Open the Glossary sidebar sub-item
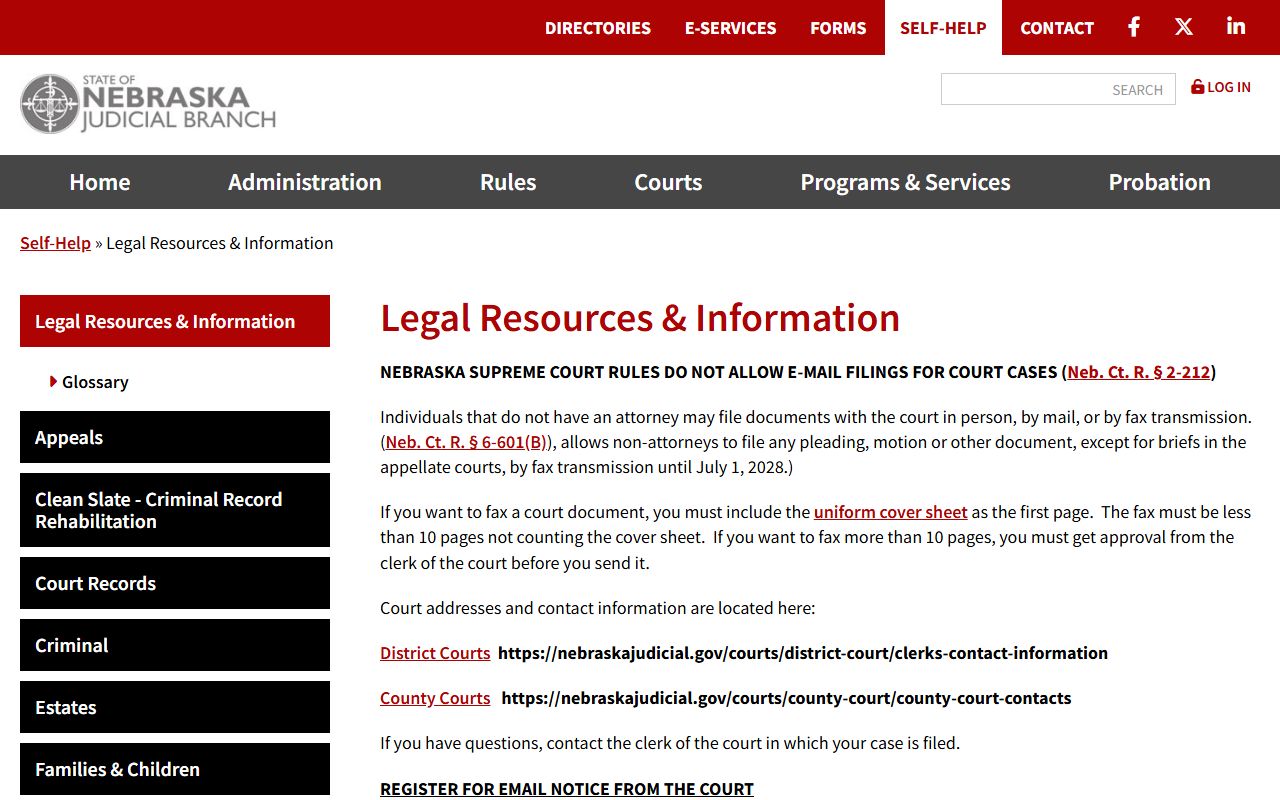Screen dimensions: 1280x800 pos(95,382)
